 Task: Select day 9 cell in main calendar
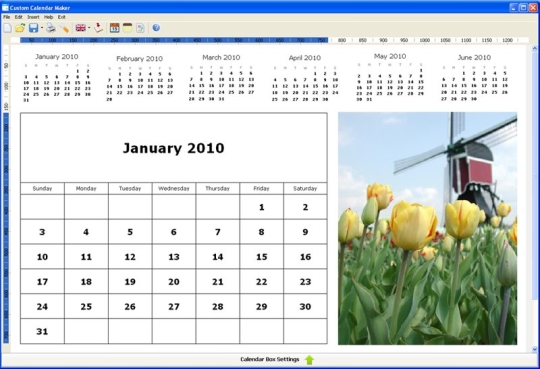305,232
